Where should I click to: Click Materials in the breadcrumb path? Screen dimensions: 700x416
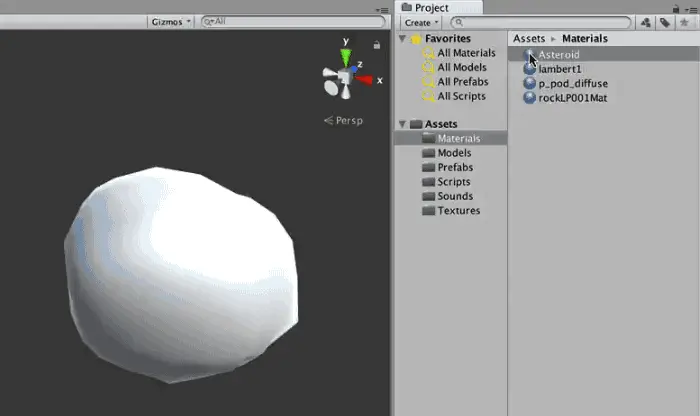[x=585, y=38]
